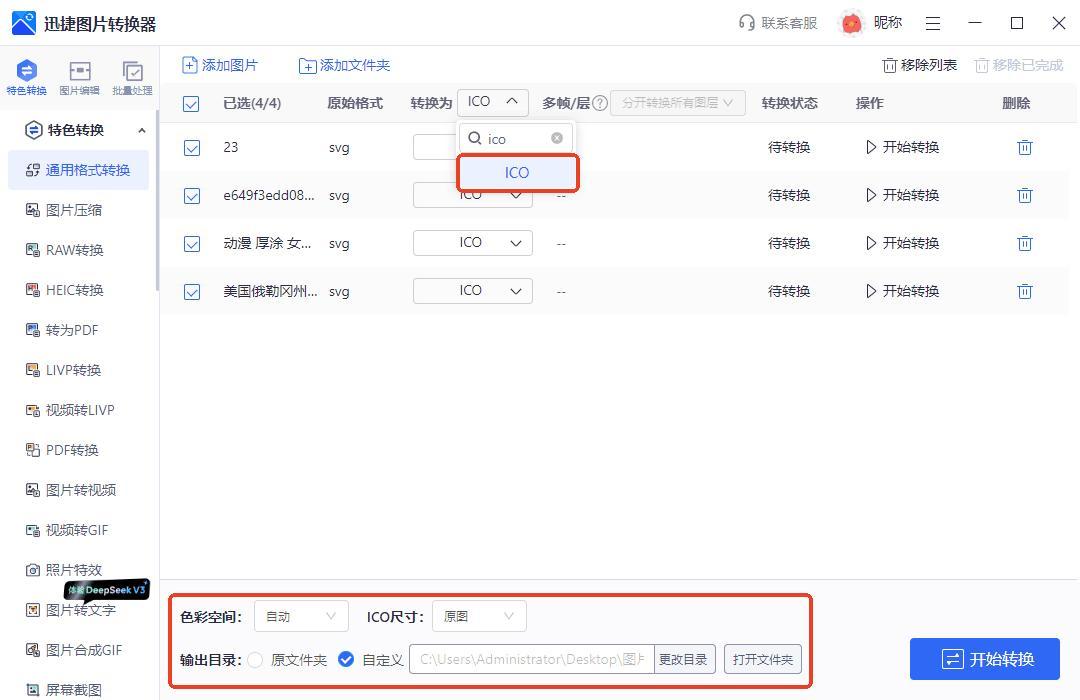
Task: Open the ICO尺寸 dropdown set to 原图
Action: [479, 616]
